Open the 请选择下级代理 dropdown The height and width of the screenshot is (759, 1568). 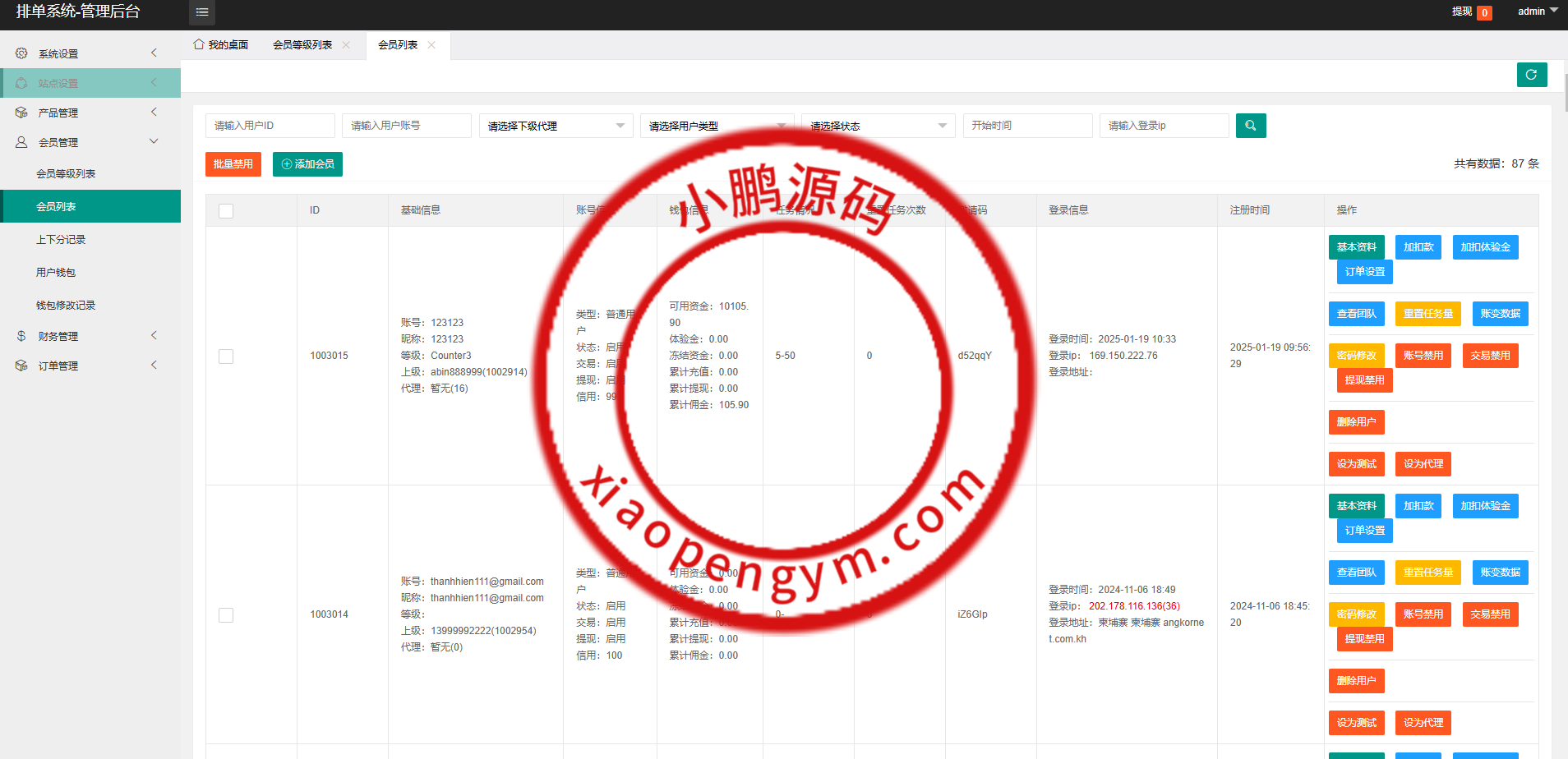pyautogui.click(x=556, y=126)
